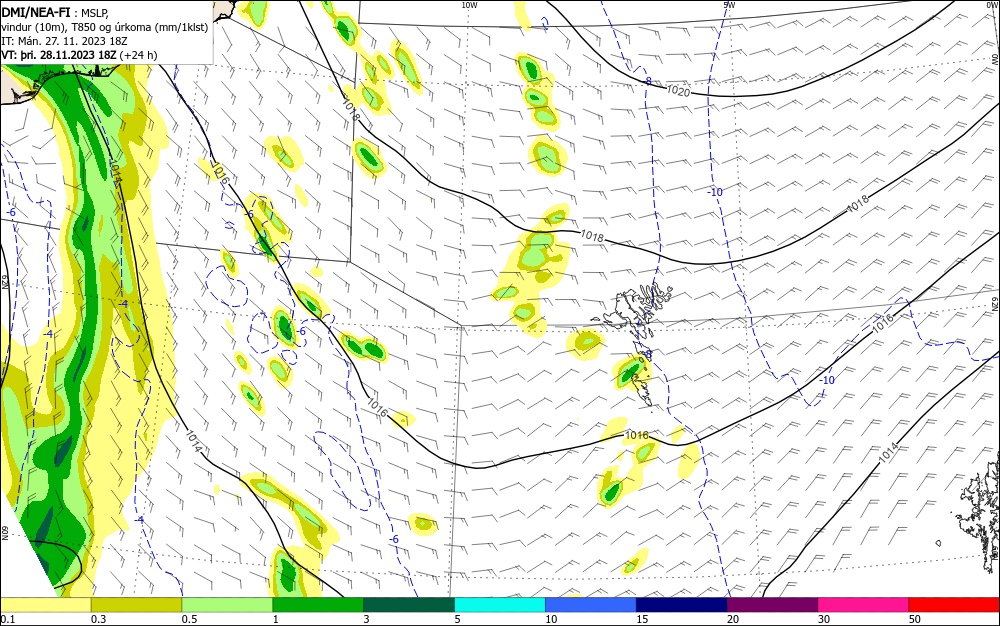This screenshot has height=626, width=1000.
Task: Click the legend value '30'
Action: [x=824, y=619]
